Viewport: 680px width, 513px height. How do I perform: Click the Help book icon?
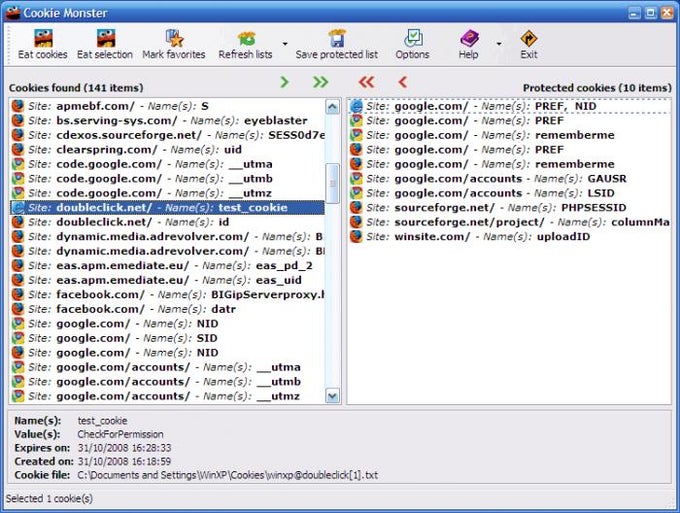469,39
